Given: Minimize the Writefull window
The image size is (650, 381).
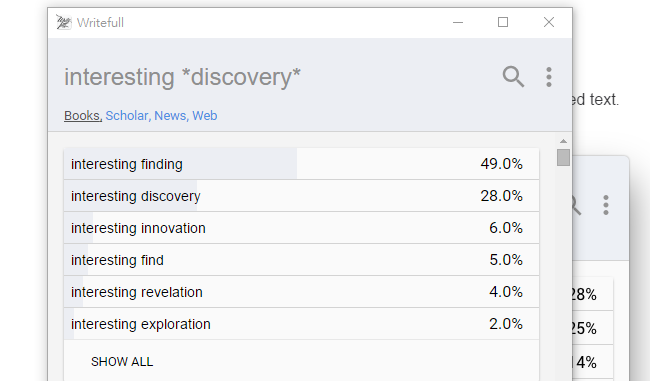Looking at the screenshot, I should (458, 22).
